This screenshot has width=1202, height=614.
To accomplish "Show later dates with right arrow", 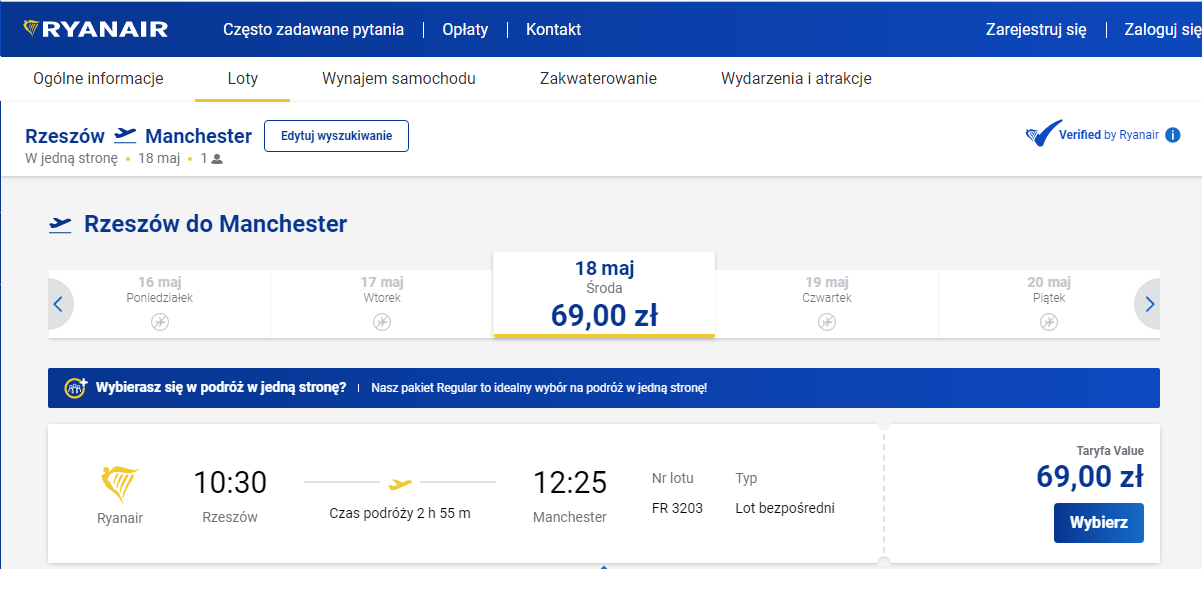I will (x=1149, y=304).
